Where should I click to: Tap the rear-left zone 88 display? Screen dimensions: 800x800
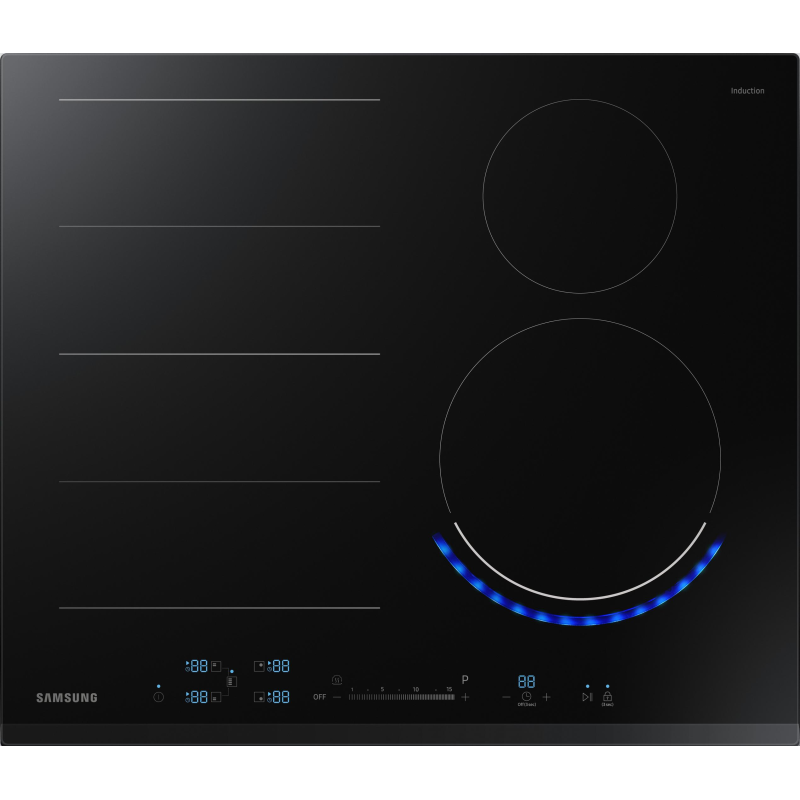(199, 666)
